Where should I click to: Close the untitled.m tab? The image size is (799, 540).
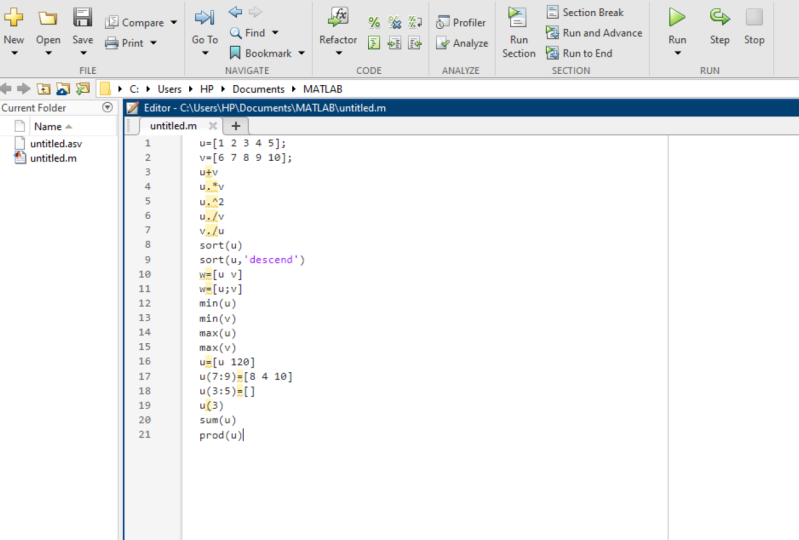(x=213, y=126)
